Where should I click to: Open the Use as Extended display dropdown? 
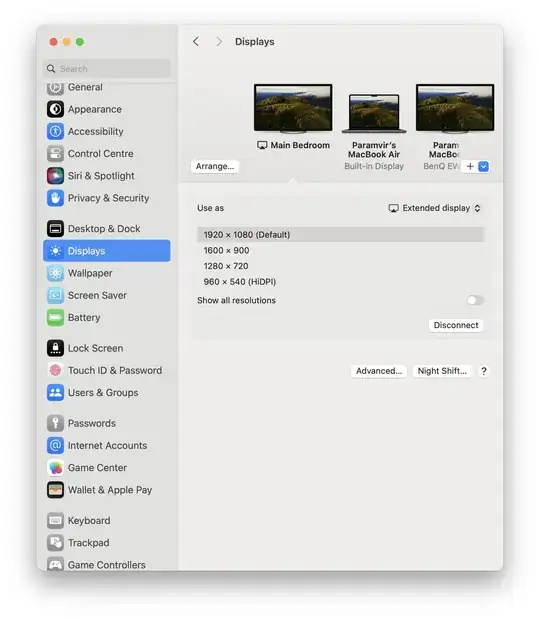tap(435, 208)
